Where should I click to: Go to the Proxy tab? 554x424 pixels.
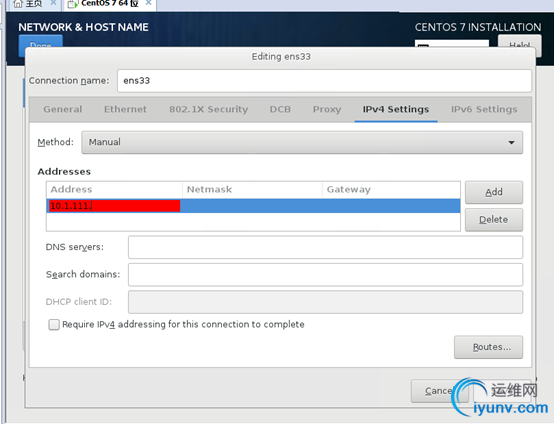(x=327, y=109)
